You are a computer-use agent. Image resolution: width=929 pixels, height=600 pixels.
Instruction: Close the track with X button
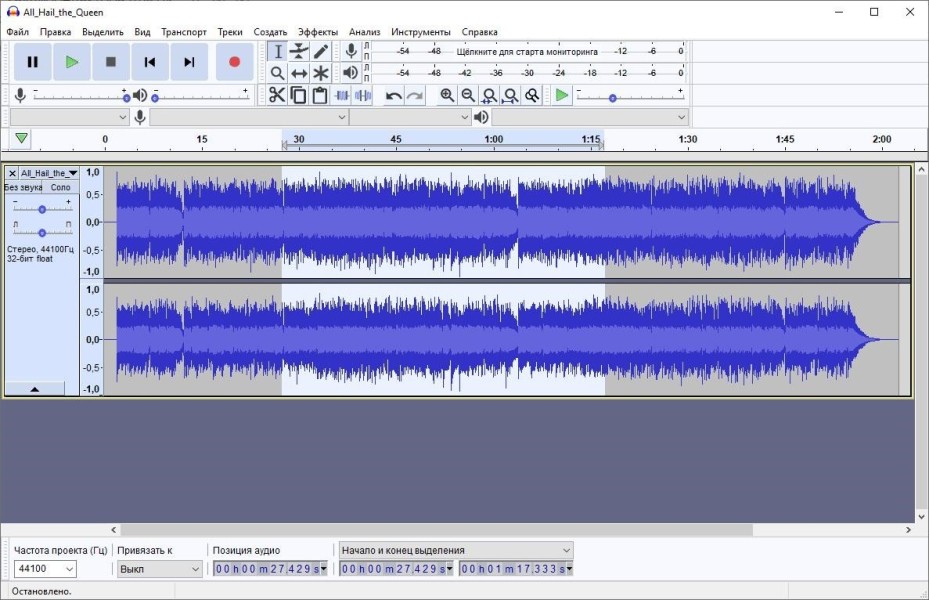pyautogui.click(x=12, y=173)
